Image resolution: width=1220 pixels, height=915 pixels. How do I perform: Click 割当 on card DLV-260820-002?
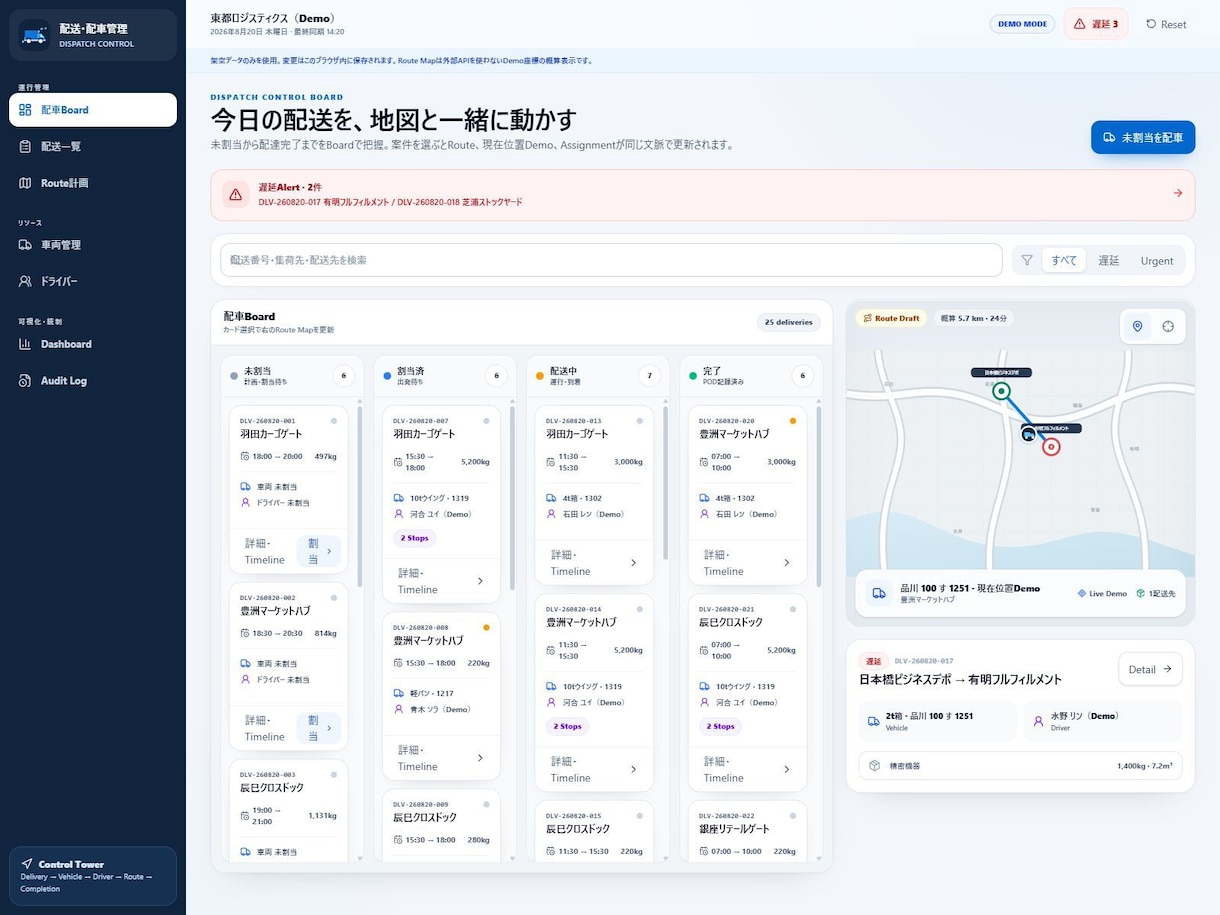click(318, 728)
